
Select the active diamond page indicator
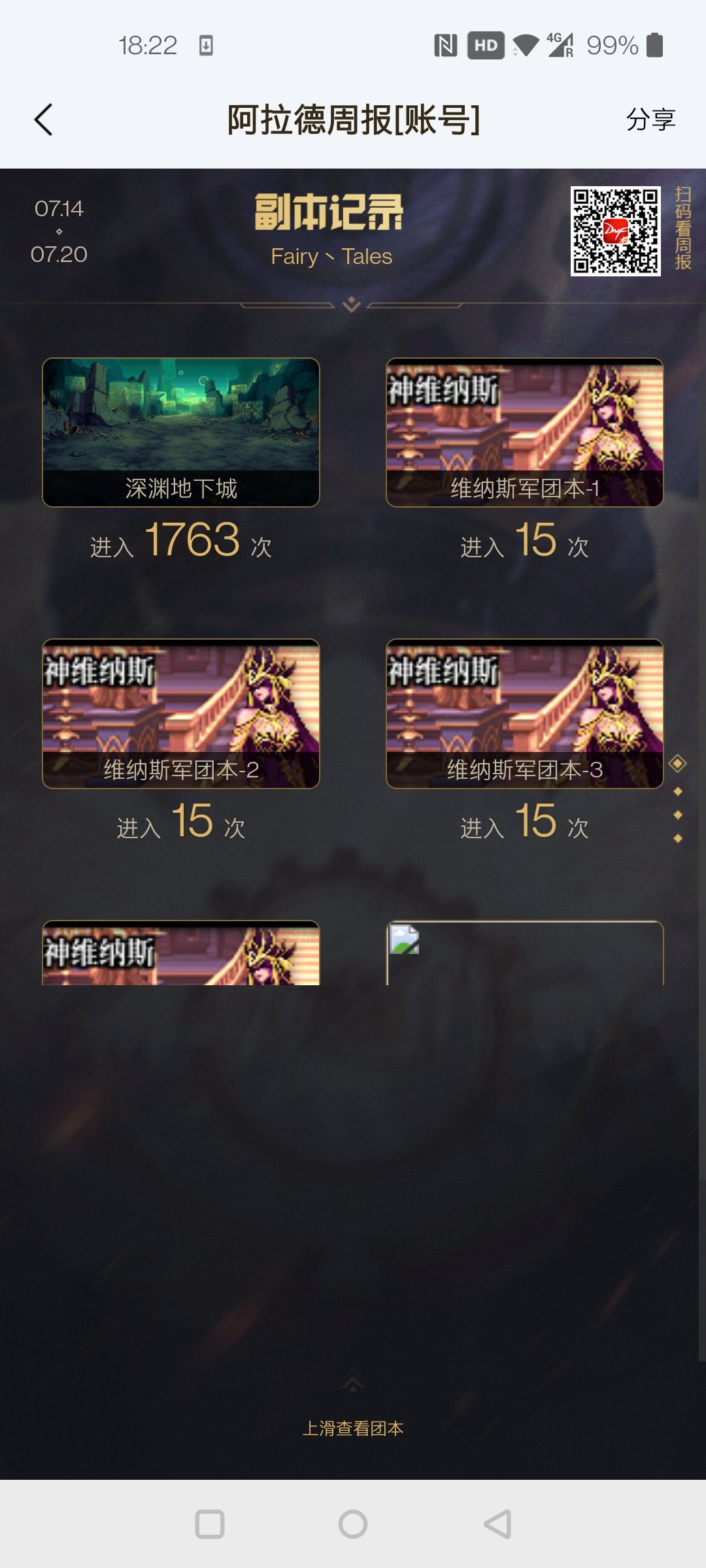[x=678, y=763]
